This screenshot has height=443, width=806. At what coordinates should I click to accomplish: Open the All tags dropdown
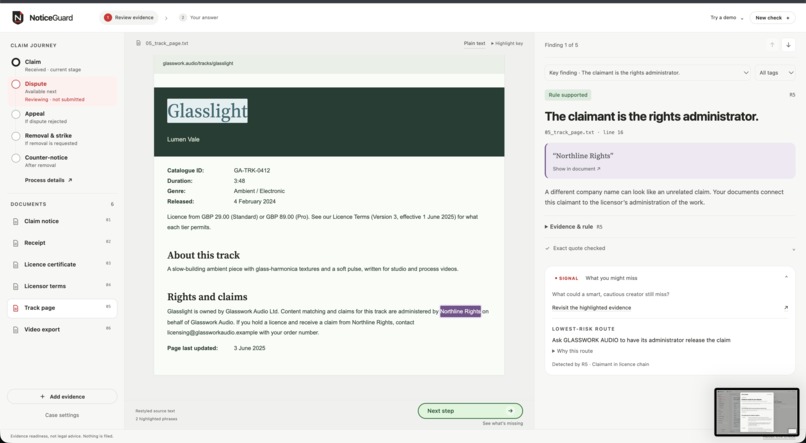click(776, 73)
